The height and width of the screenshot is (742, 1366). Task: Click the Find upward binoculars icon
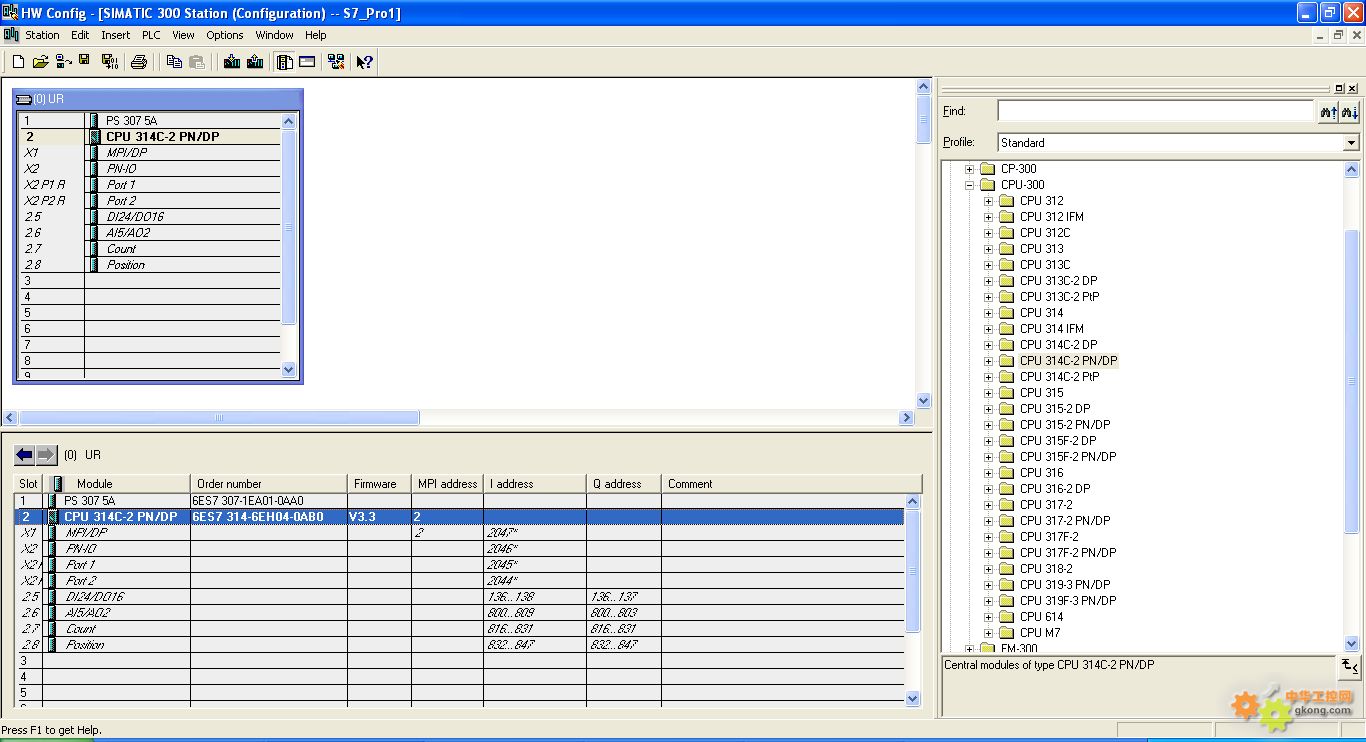pyautogui.click(x=1328, y=112)
